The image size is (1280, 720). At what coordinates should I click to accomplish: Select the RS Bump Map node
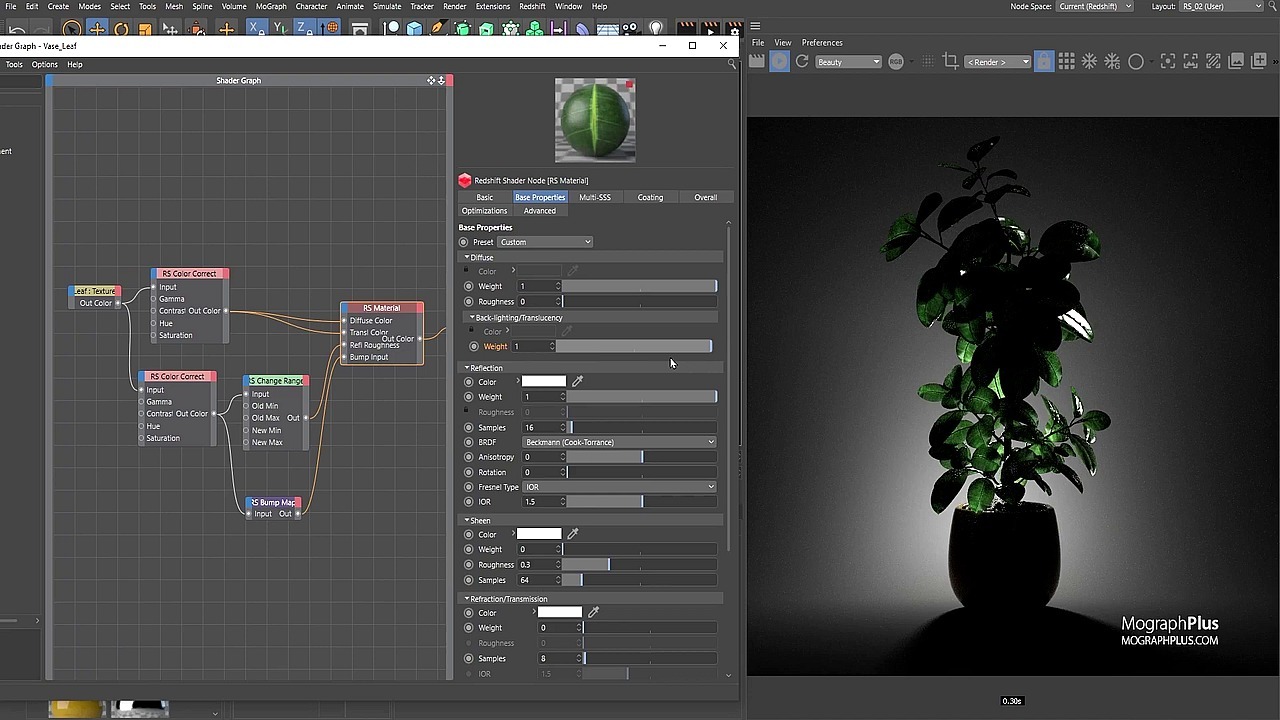273,503
